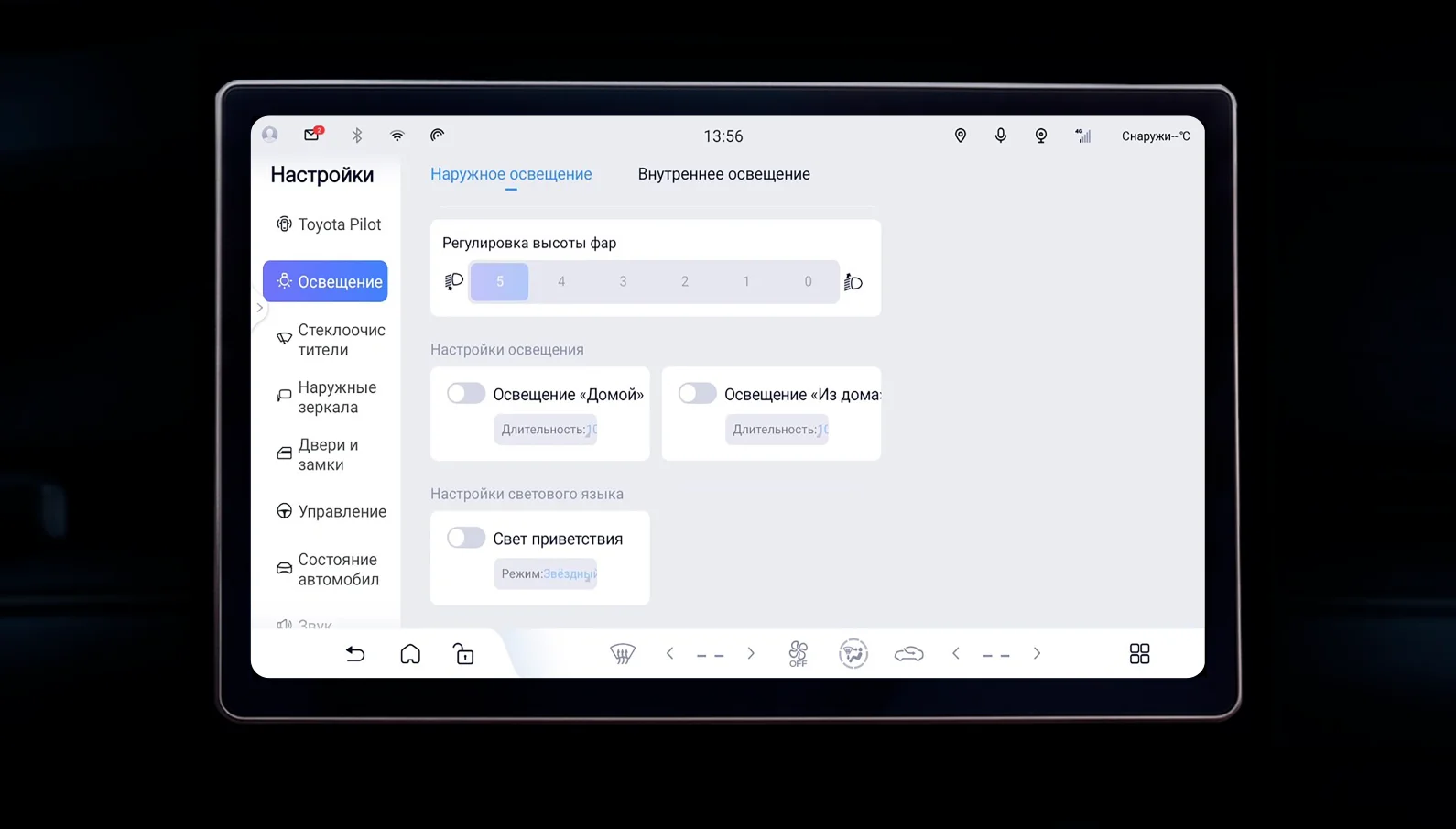Increase left temperature with right arrow
Viewport: 1456px width, 829px height.
pyautogui.click(x=751, y=654)
